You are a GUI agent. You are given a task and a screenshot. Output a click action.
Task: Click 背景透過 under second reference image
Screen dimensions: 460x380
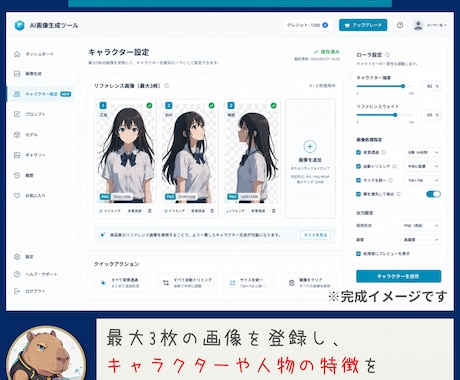point(198,211)
